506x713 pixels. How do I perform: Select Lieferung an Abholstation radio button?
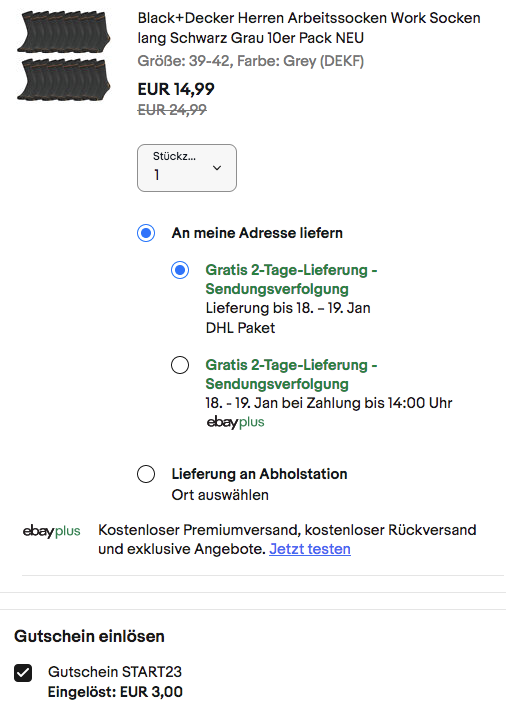tap(146, 474)
